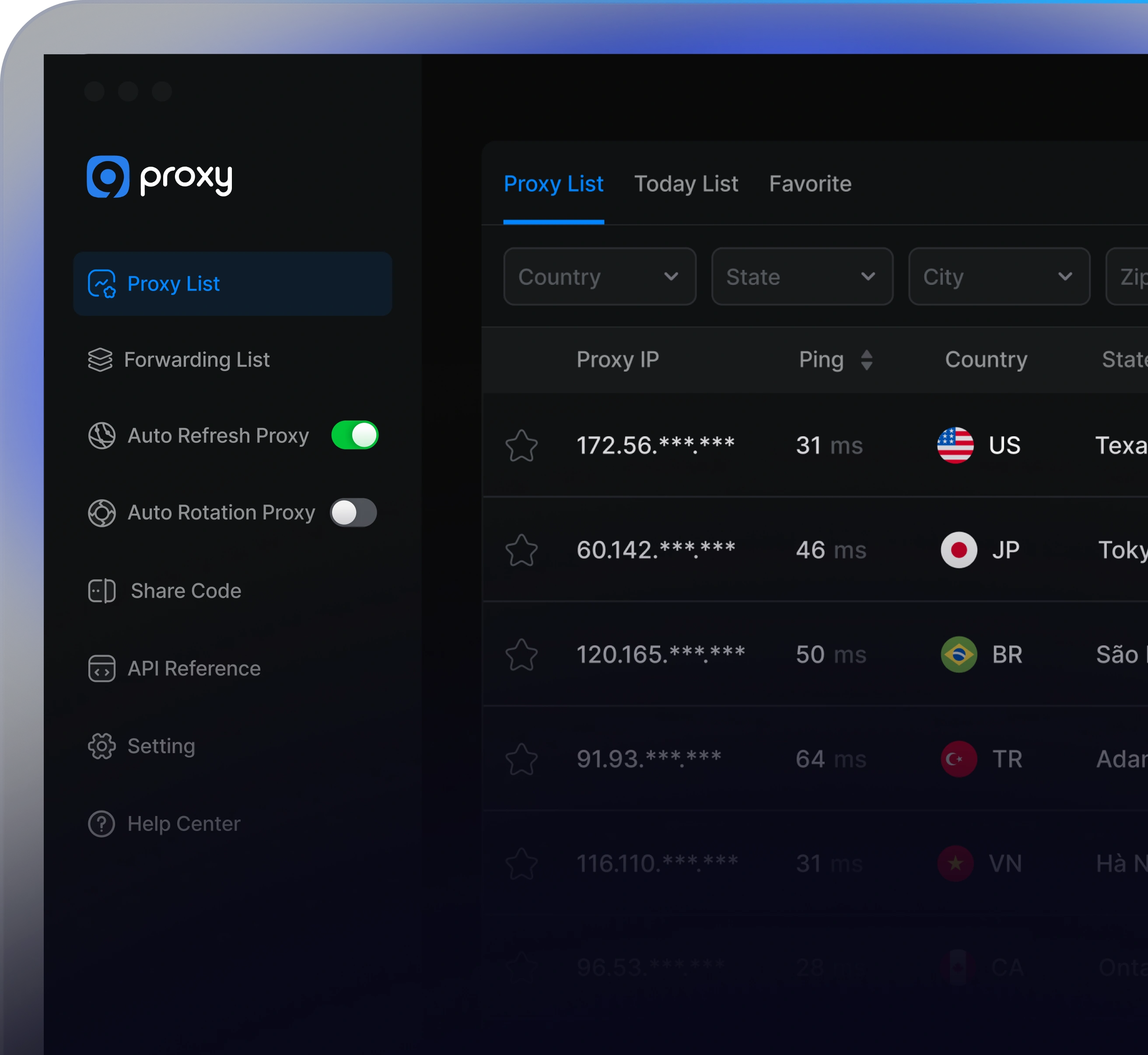The height and width of the screenshot is (1055, 1148).
Task: Open API Reference code icon
Action: click(x=101, y=669)
